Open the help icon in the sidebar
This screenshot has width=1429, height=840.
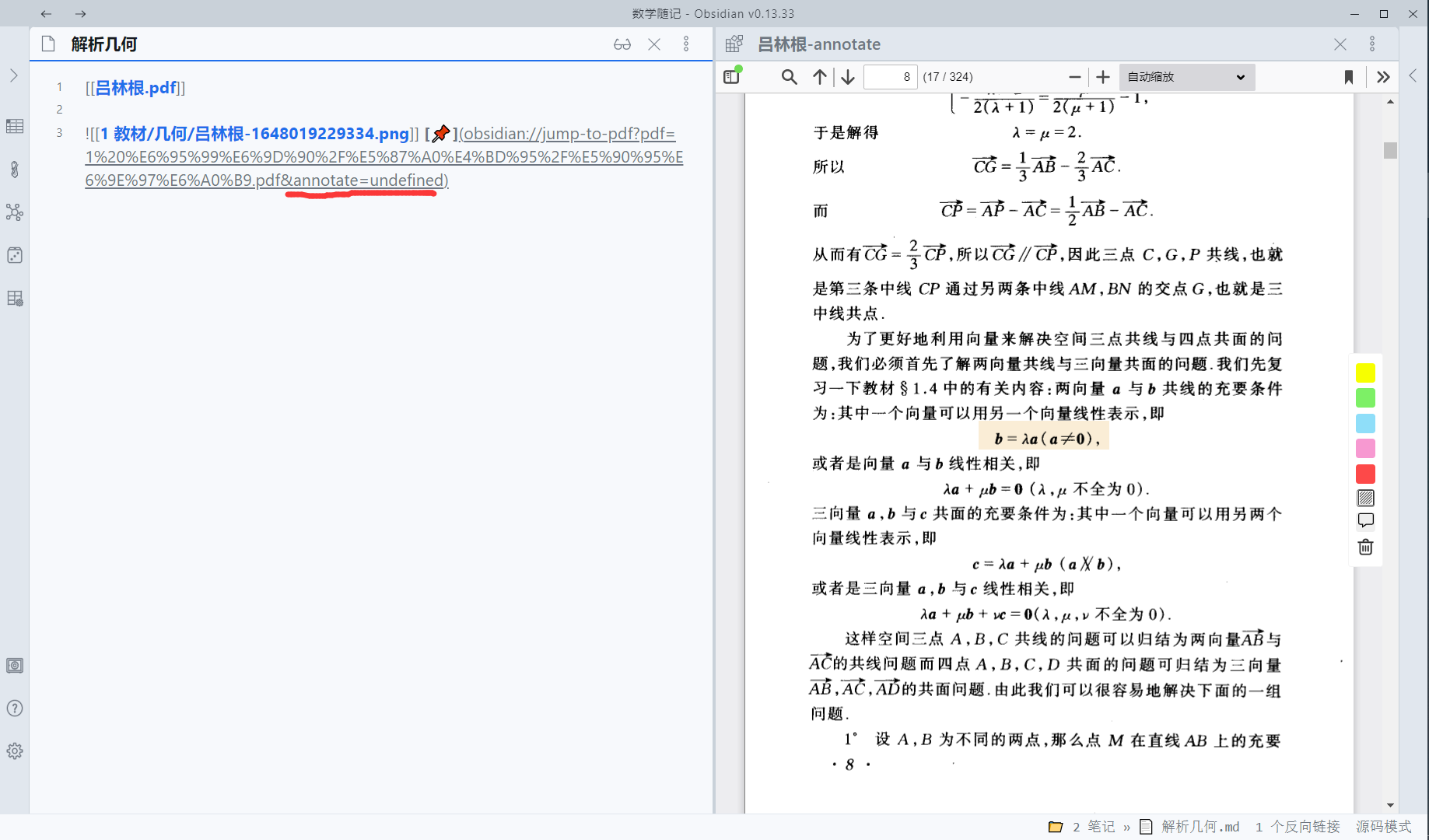15,709
